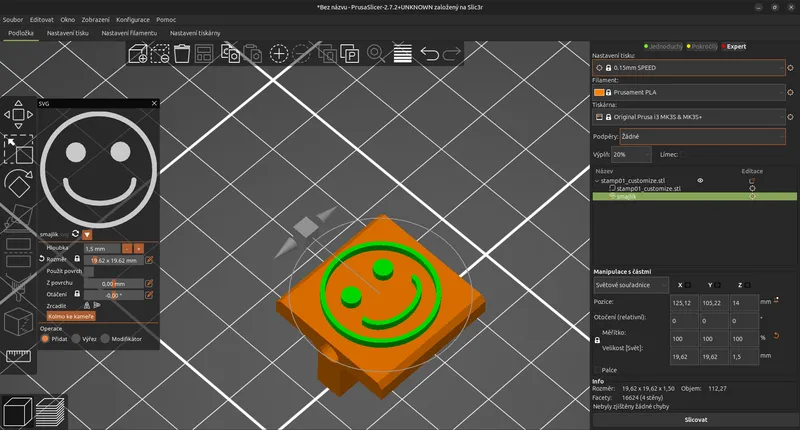Click the Arrange objects grid icon

point(204,54)
